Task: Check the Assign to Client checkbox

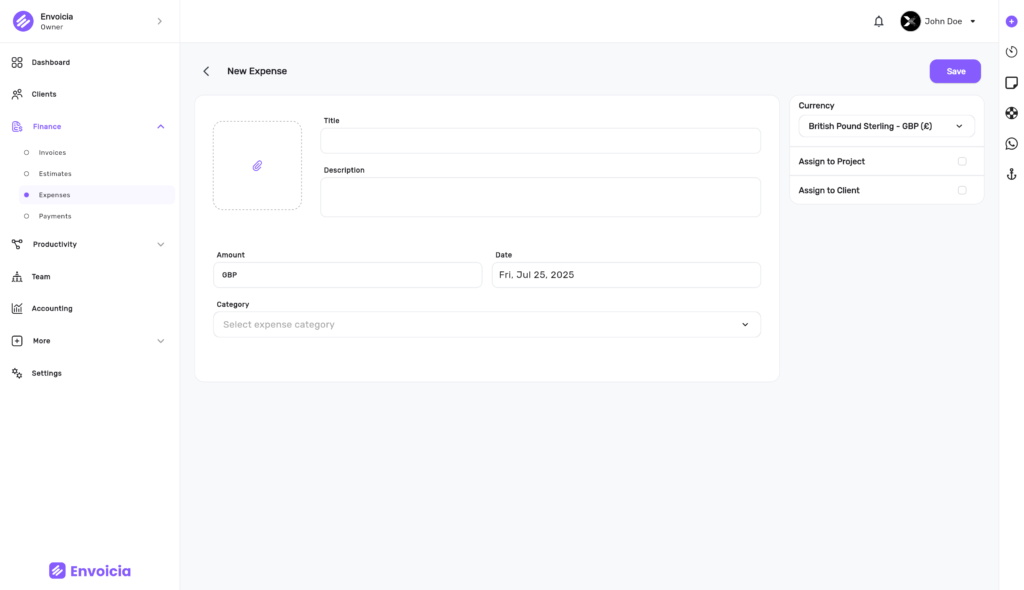Action: point(962,190)
